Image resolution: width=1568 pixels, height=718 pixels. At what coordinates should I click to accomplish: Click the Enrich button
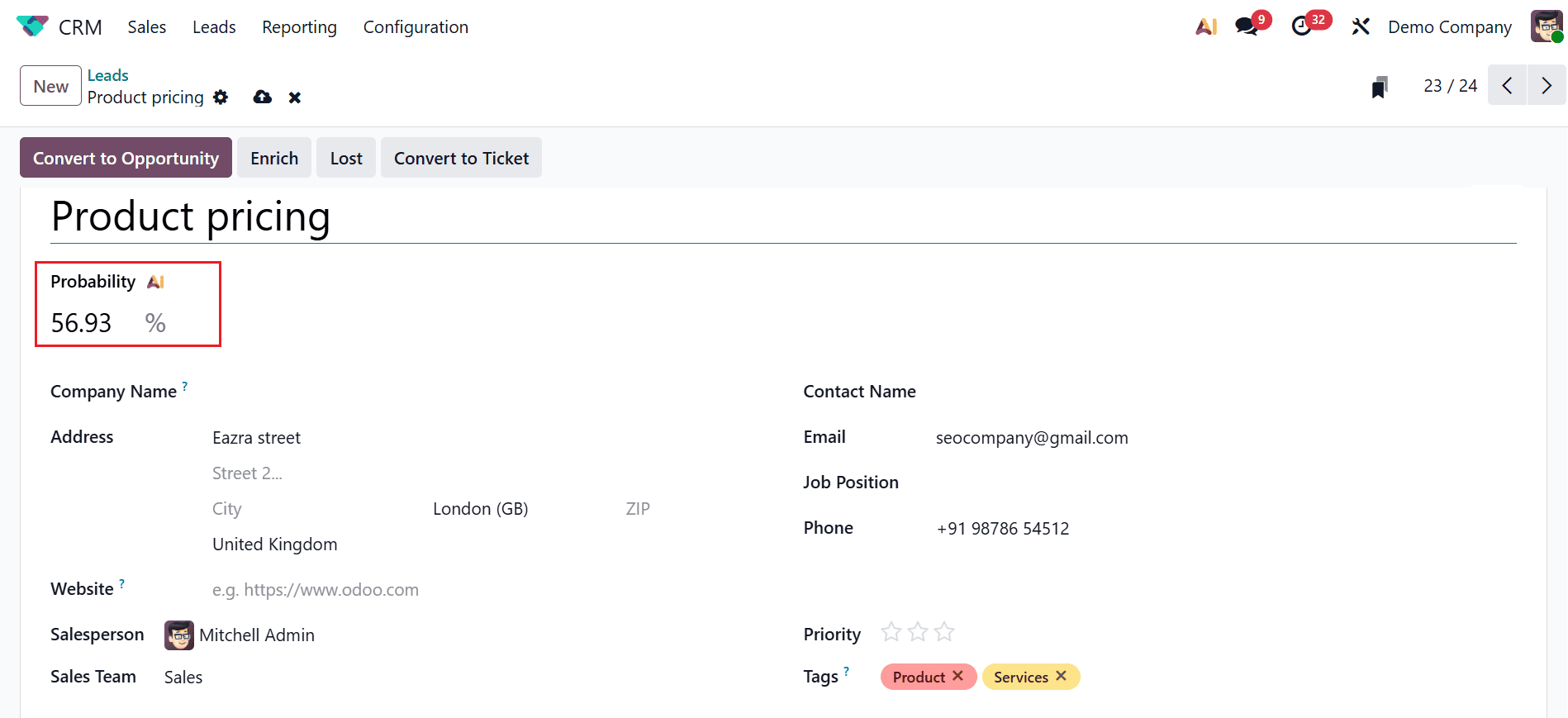[274, 158]
